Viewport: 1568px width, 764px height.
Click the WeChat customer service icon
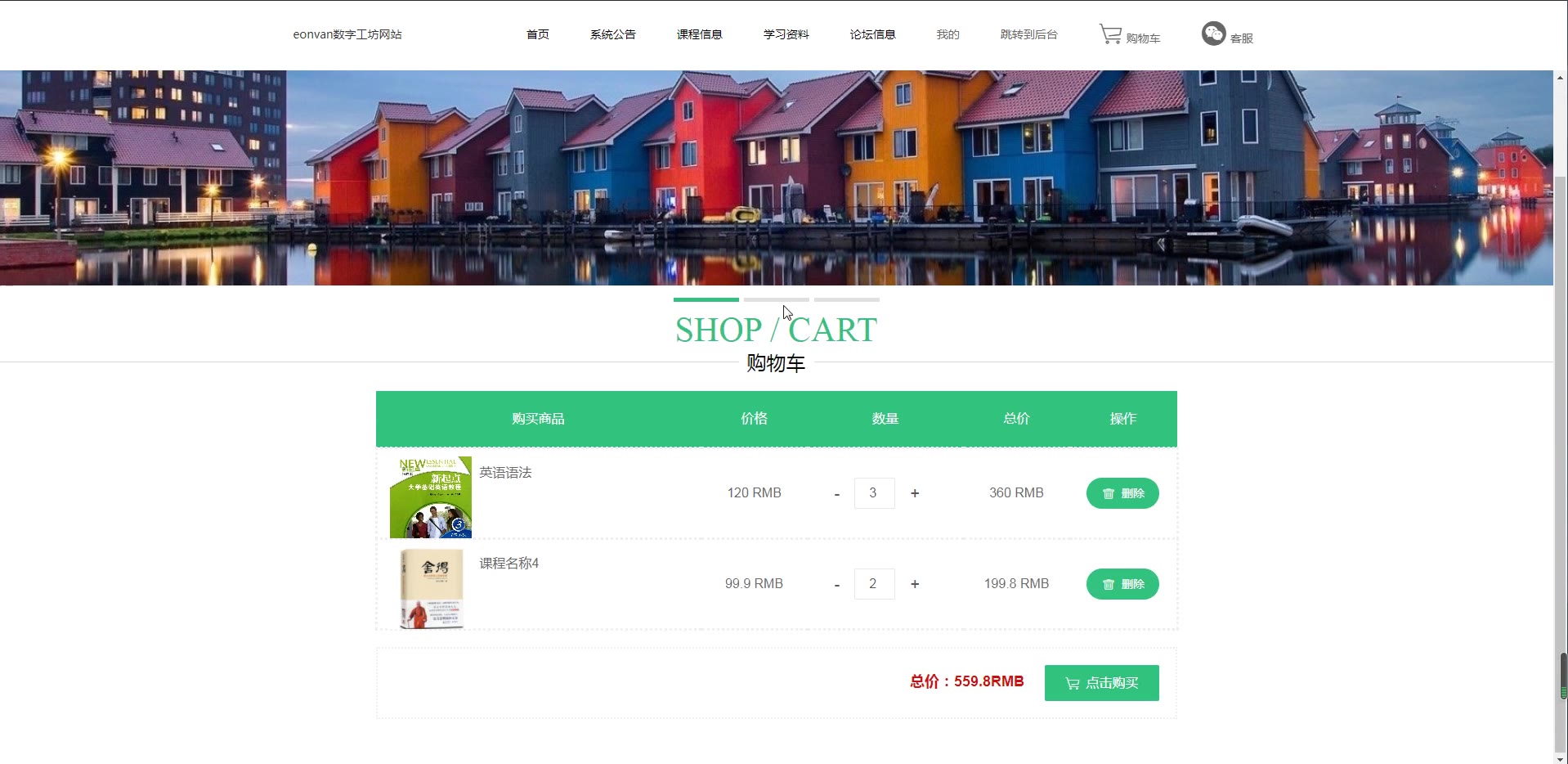click(1213, 34)
